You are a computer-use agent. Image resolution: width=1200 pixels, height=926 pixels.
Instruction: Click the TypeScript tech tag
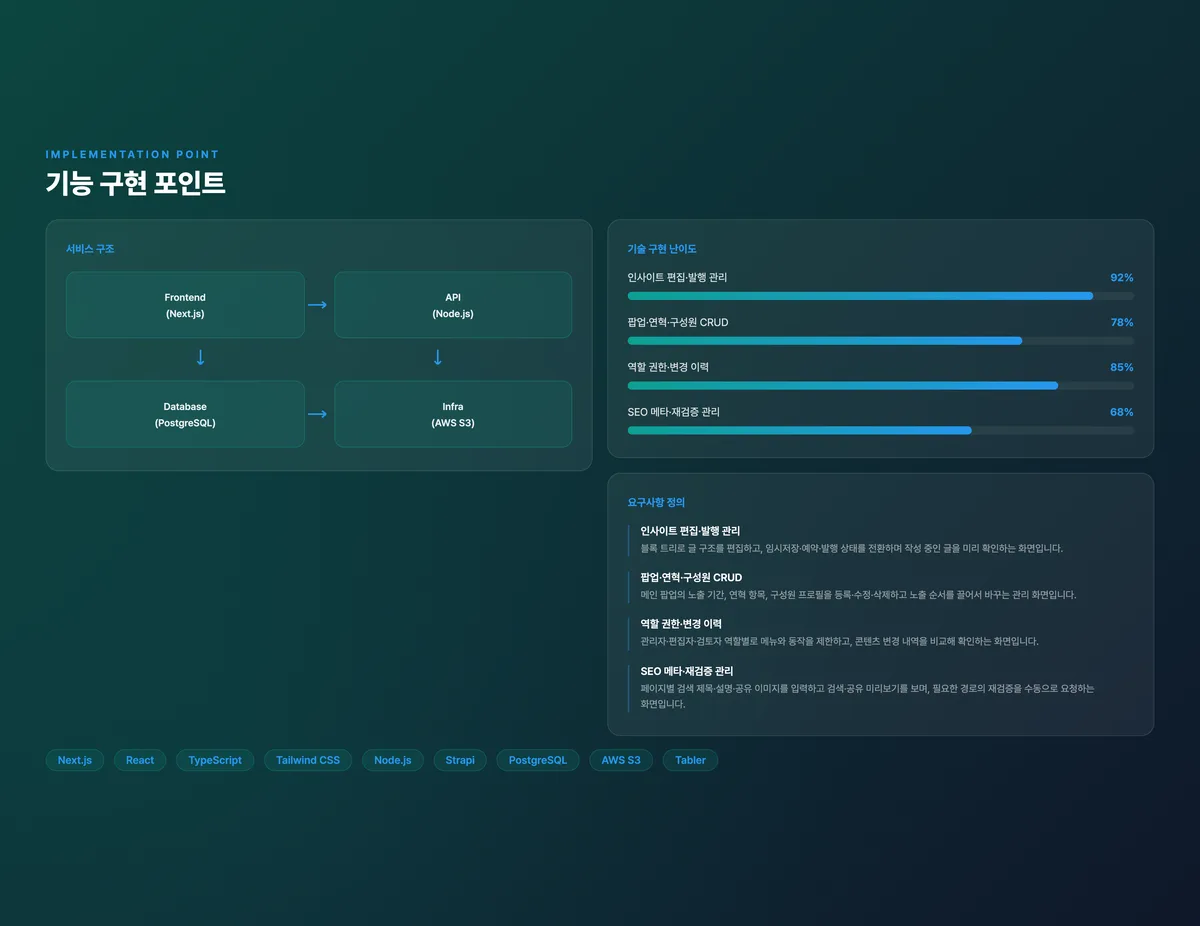[215, 760]
